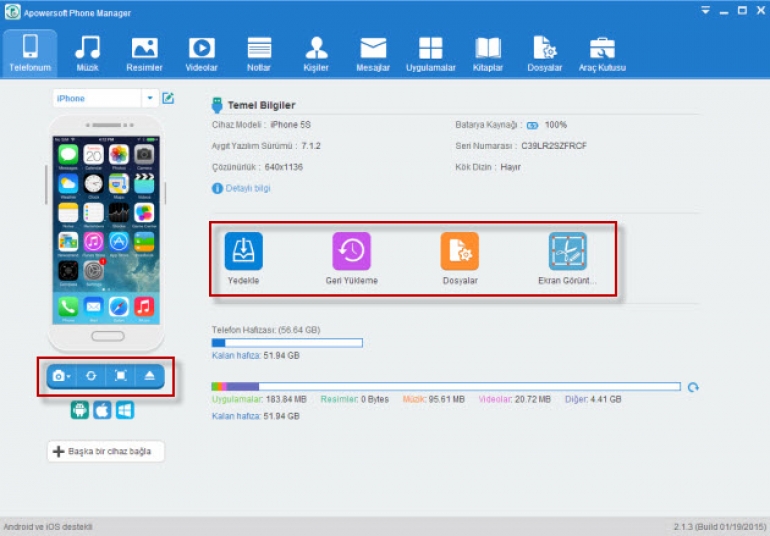Expand the iPhone device dropdown

click(150, 98)
